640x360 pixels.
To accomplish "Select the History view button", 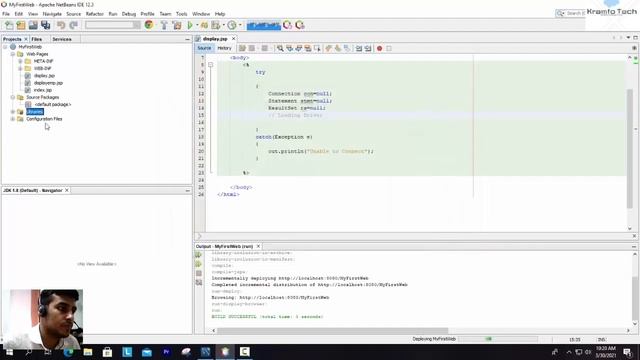I will tap(224, 48).
